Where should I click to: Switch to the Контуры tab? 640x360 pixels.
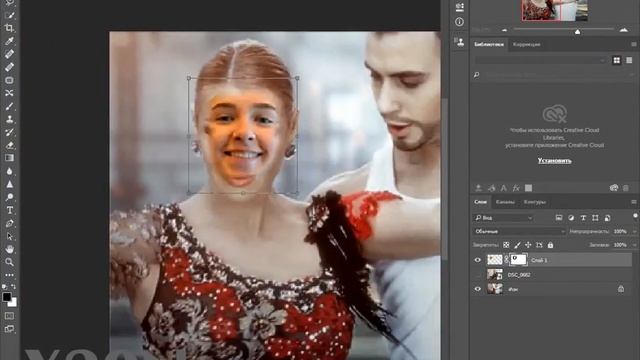tap(535, 202)
